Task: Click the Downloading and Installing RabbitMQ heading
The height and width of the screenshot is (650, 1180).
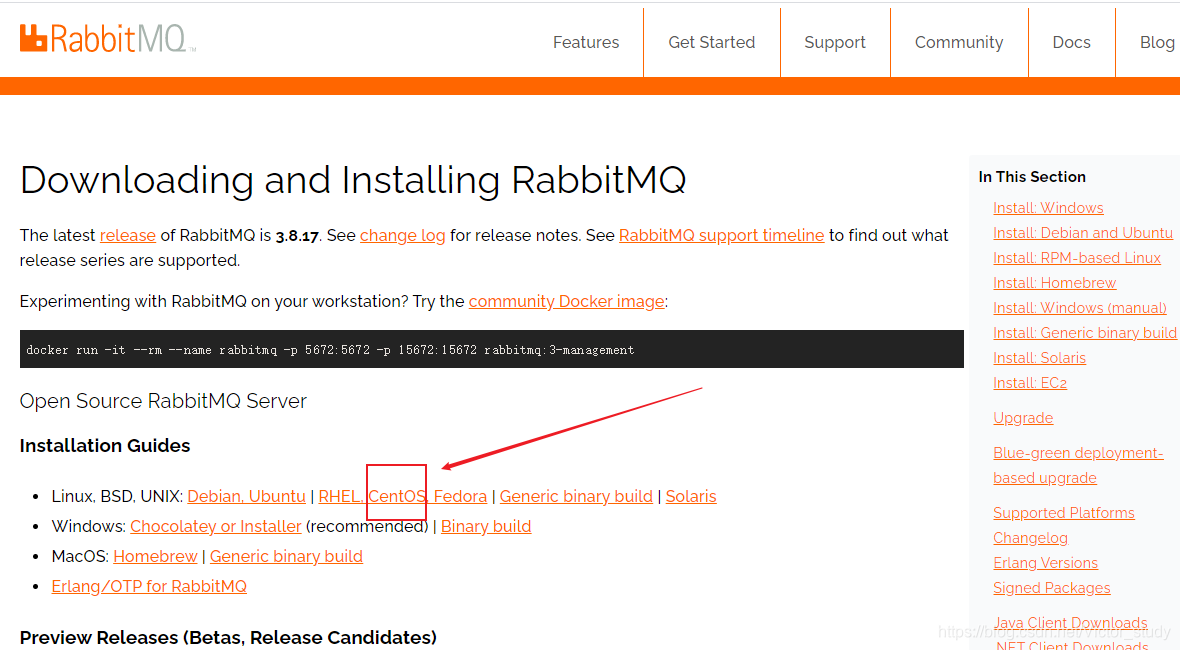Action: coord(353,181)
